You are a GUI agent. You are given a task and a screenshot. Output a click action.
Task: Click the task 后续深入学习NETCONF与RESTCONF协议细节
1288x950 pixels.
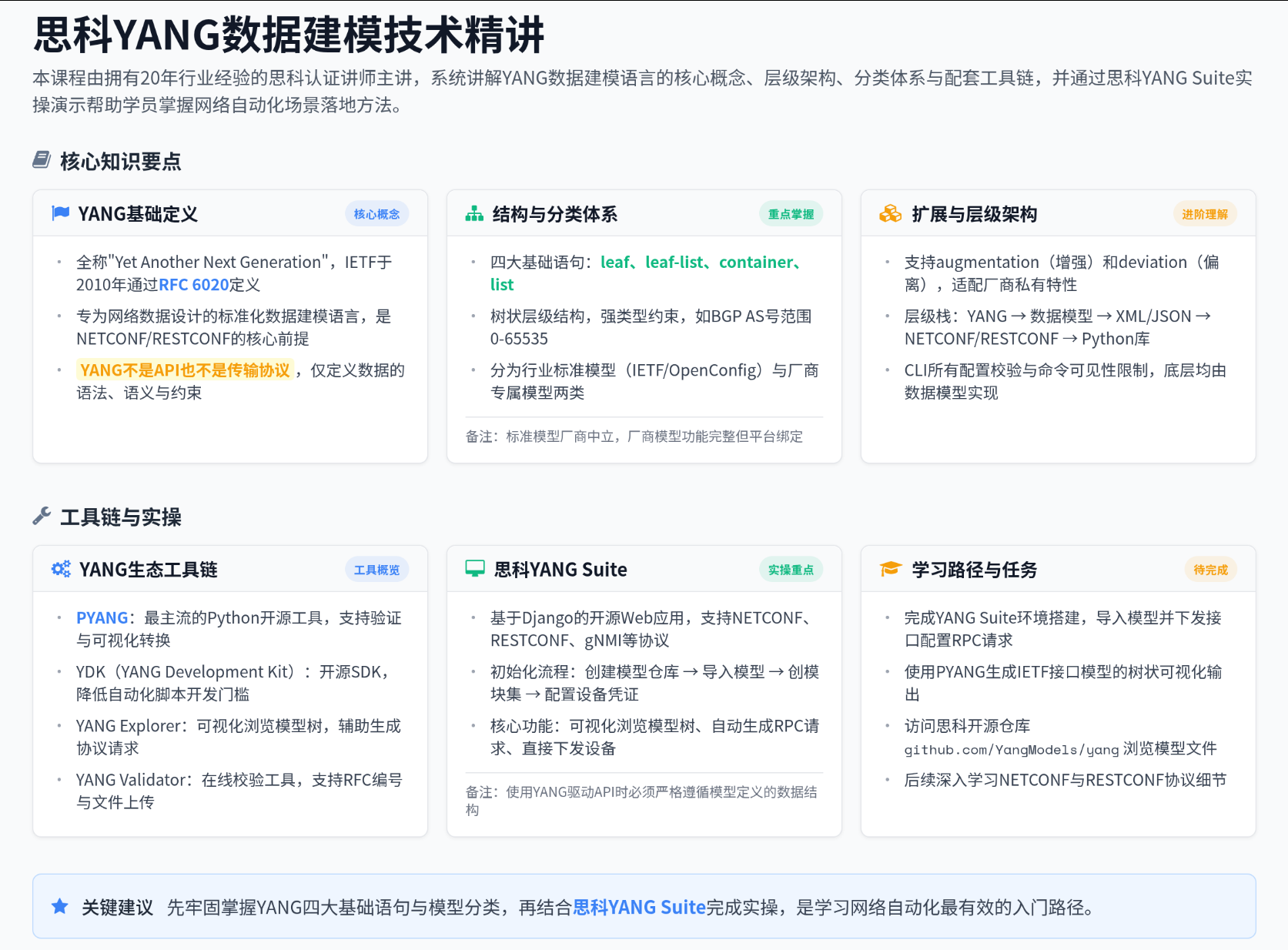pyautogui.click(x=1066, y=780)
